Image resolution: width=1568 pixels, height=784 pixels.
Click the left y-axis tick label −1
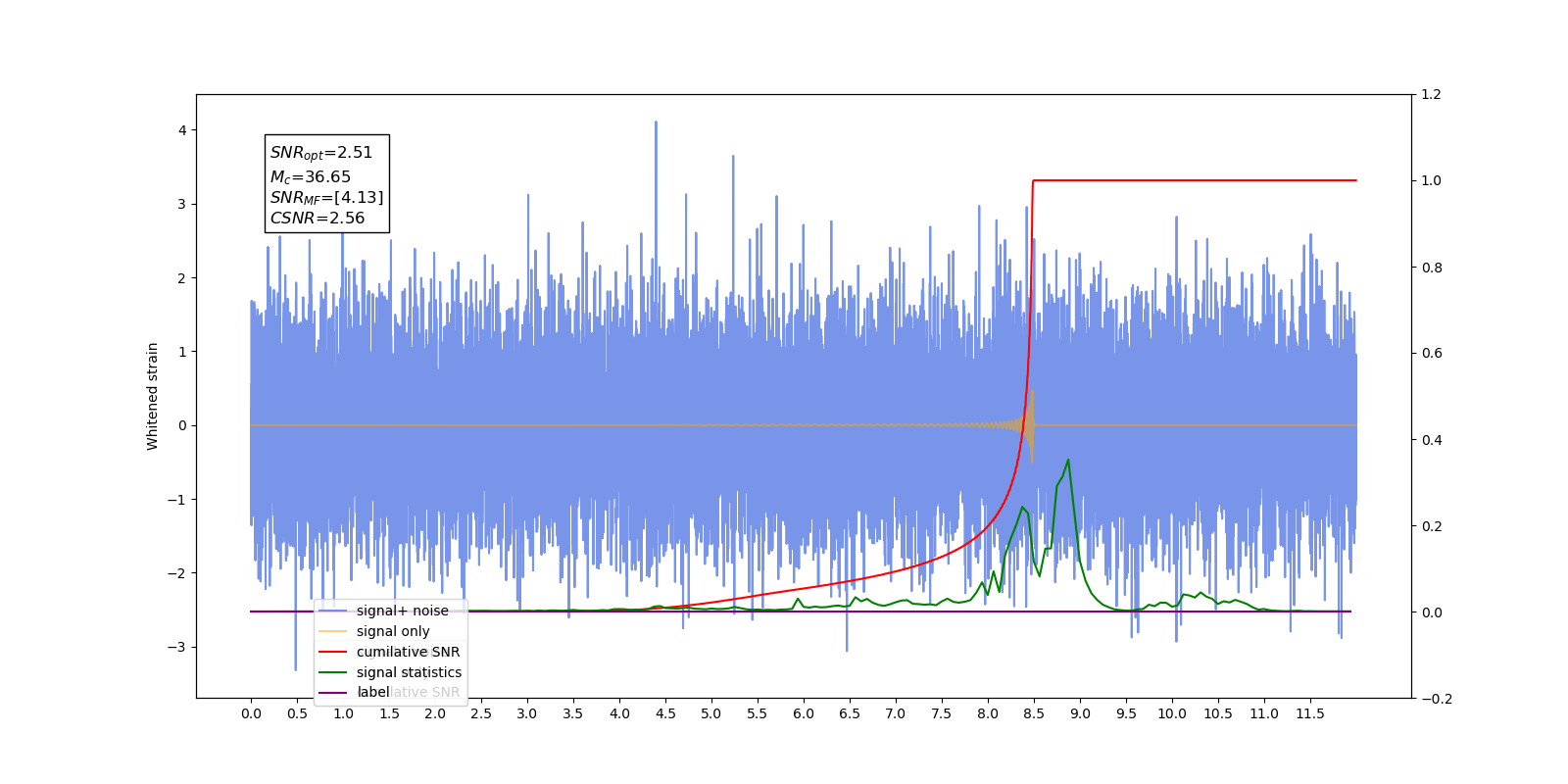pos(177,500)
